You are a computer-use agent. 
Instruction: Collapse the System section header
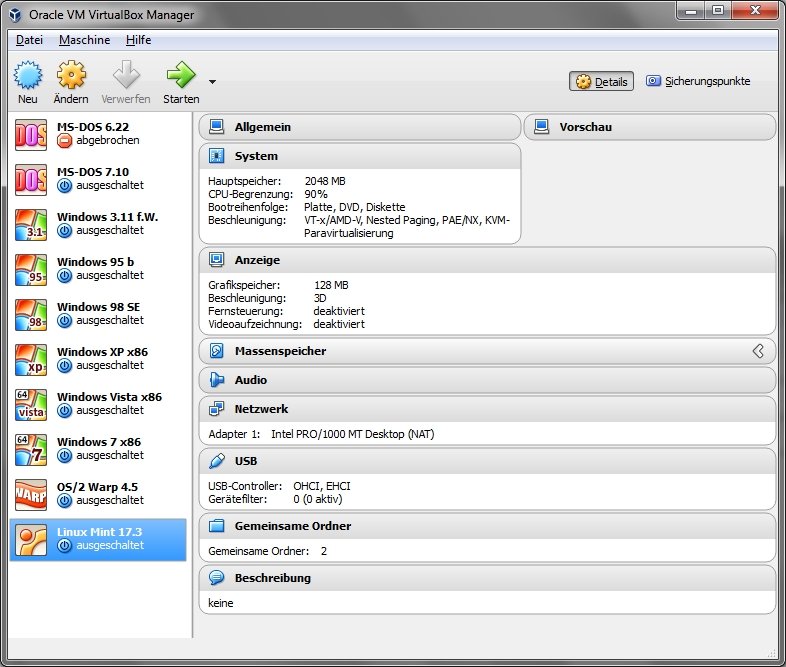[360, 156]
